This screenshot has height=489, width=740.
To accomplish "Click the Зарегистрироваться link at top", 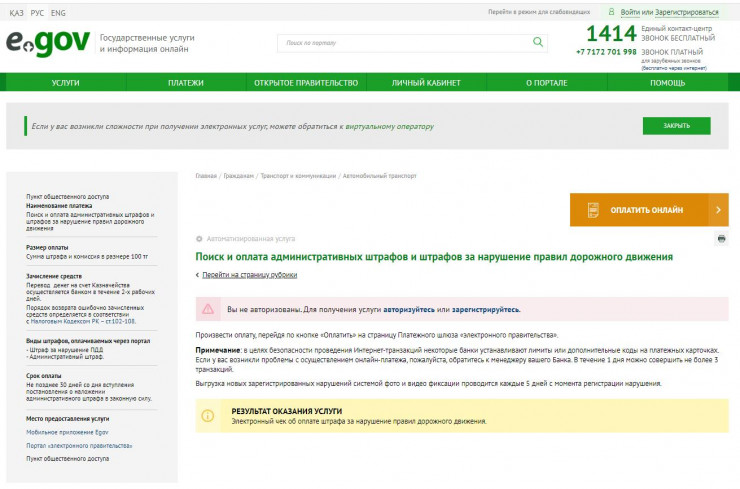I will click(x=685, y=12).
